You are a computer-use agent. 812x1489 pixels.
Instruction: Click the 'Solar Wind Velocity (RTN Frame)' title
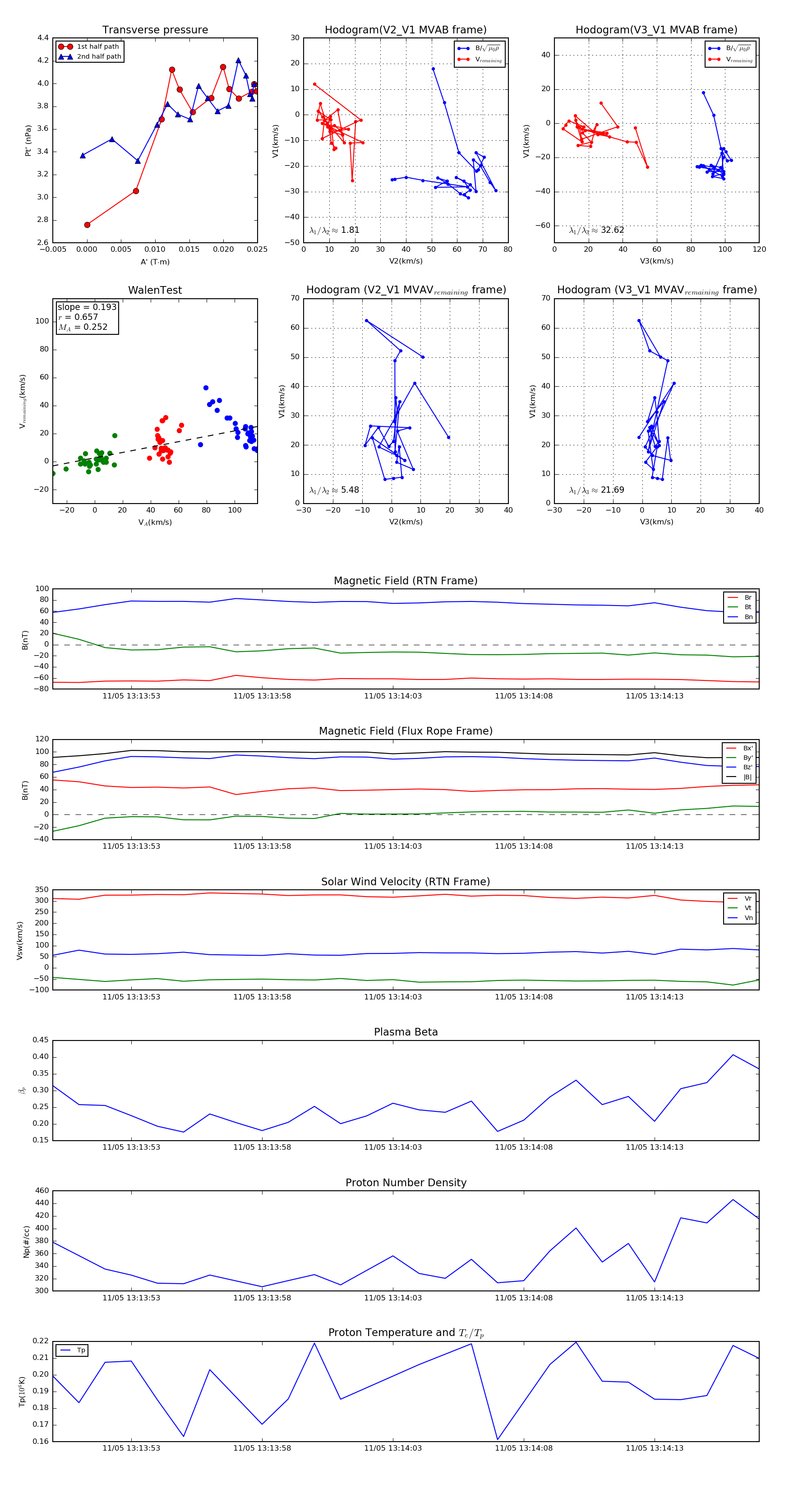point(406,882)
